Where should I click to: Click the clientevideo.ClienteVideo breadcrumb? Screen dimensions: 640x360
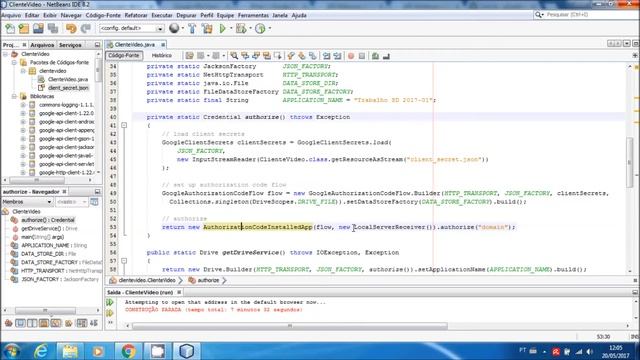click(147, 280)
